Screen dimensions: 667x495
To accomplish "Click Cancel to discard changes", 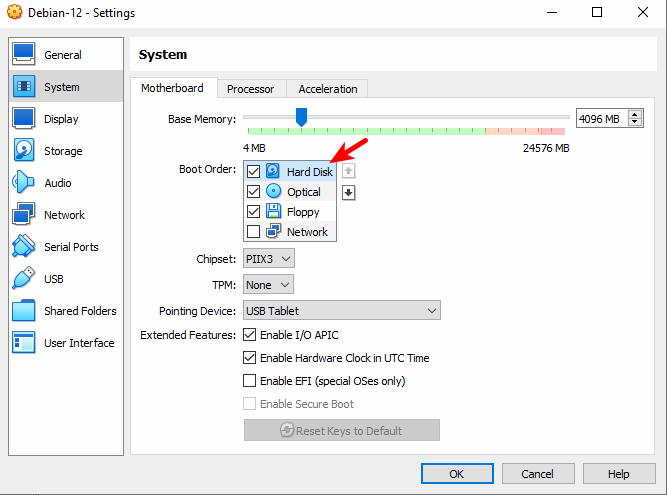I will coord(538,473).
